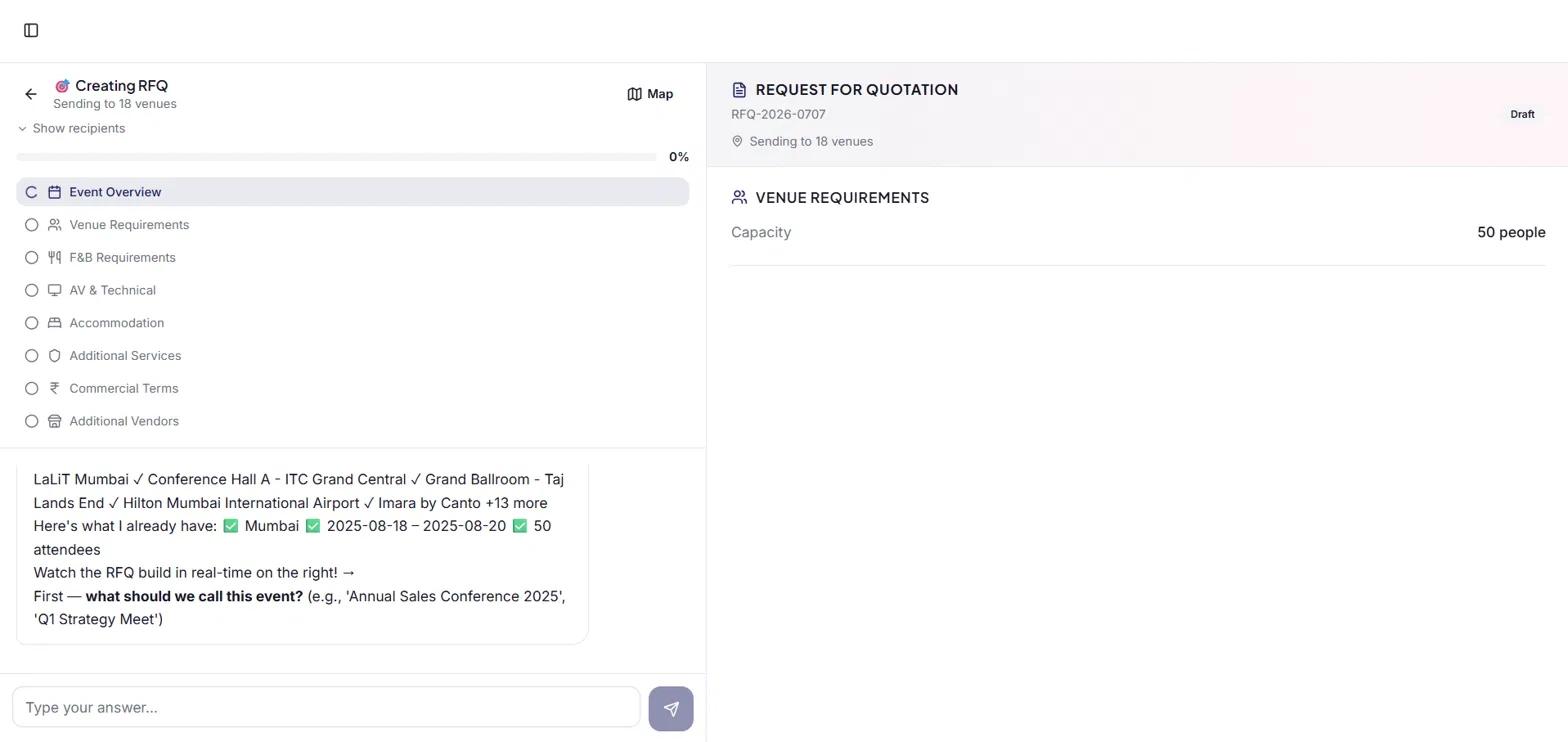The image size is (1568, 742).
Task: Click the Capacity label
Action: pos(761,232)
